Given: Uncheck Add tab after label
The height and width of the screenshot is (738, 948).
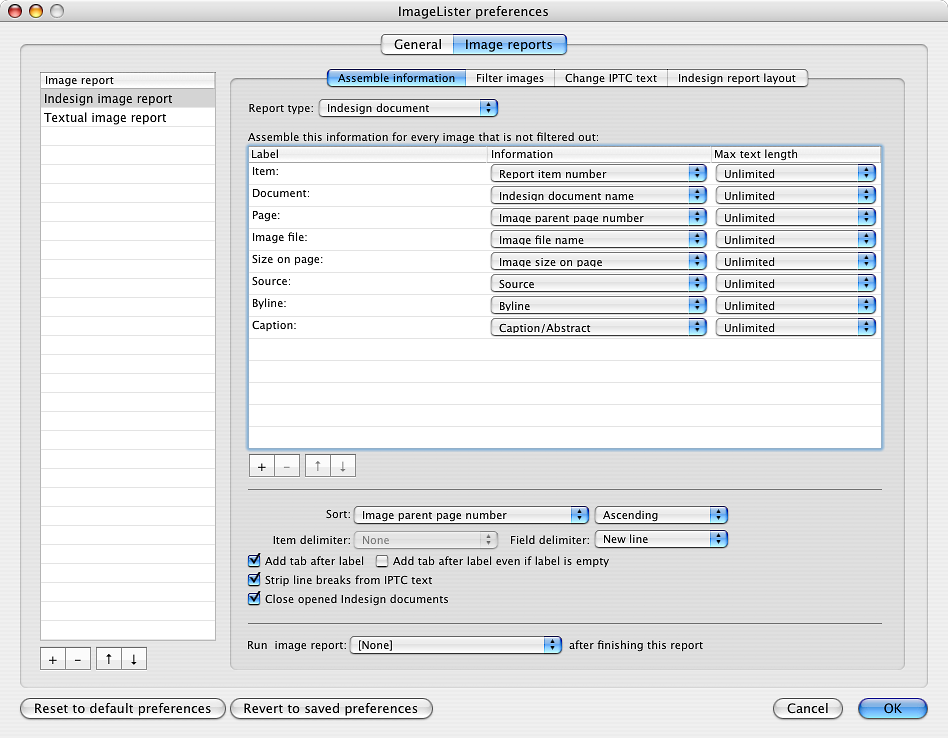Looking at the screenshot, I should click(255, 560).
